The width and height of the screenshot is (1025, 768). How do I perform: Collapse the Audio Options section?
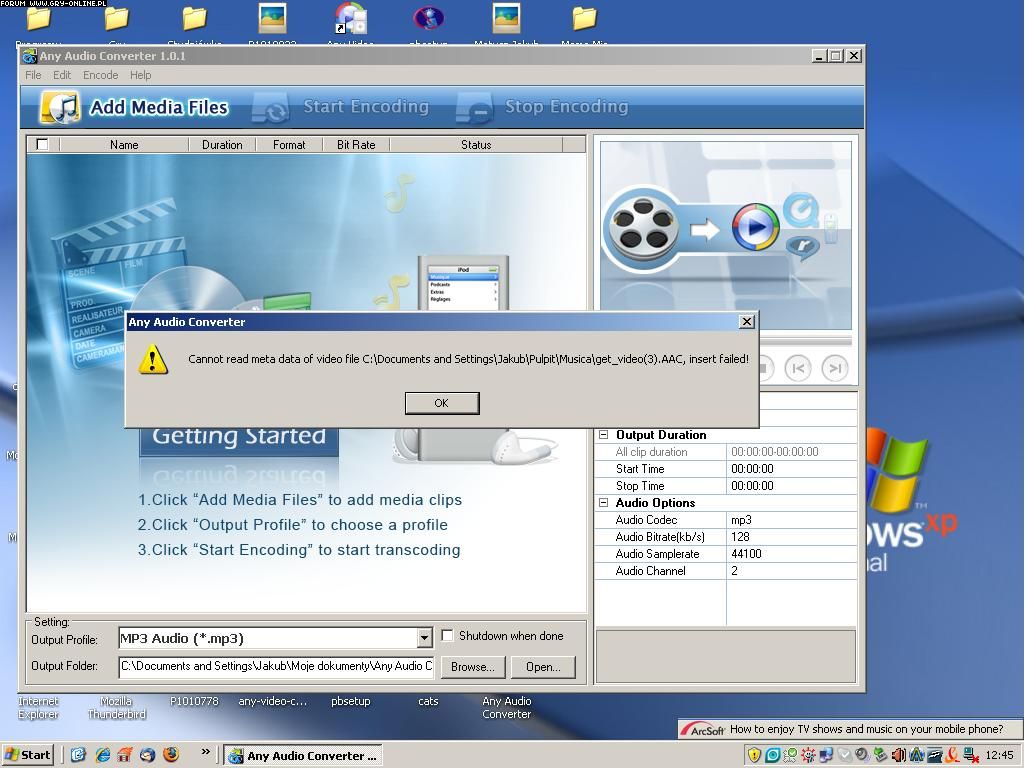603,503
